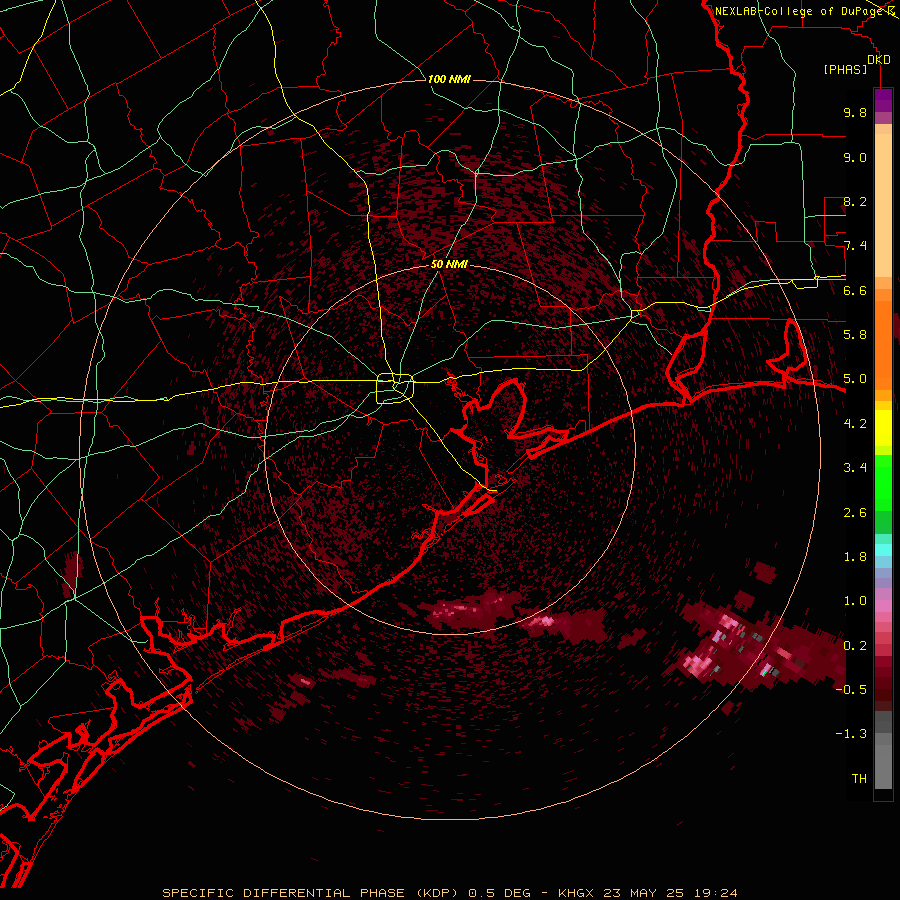Click the 8.2 scale value
Image resolution: width=900 pixels, height=900 pixels.
[x=855, y=201]
